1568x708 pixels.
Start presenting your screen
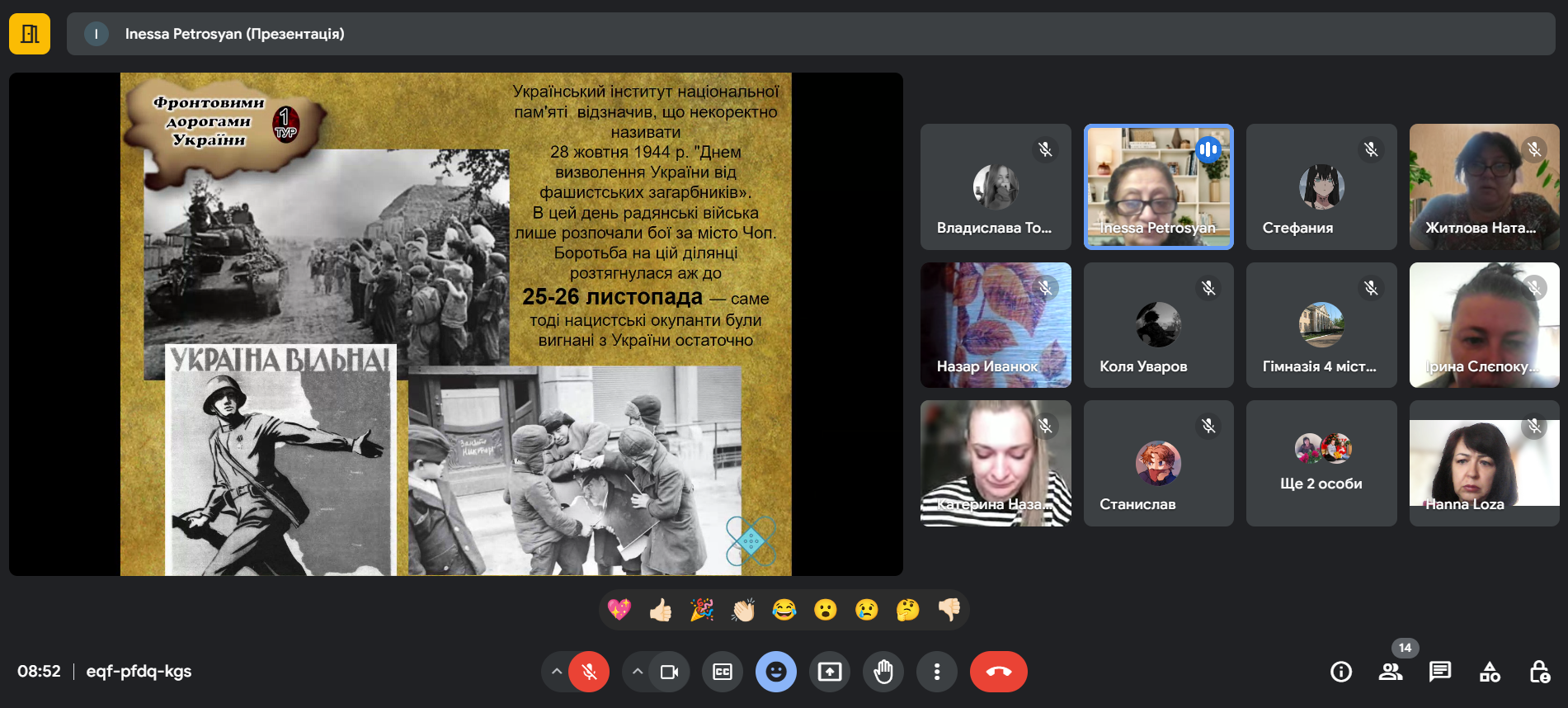pos(829,672)
